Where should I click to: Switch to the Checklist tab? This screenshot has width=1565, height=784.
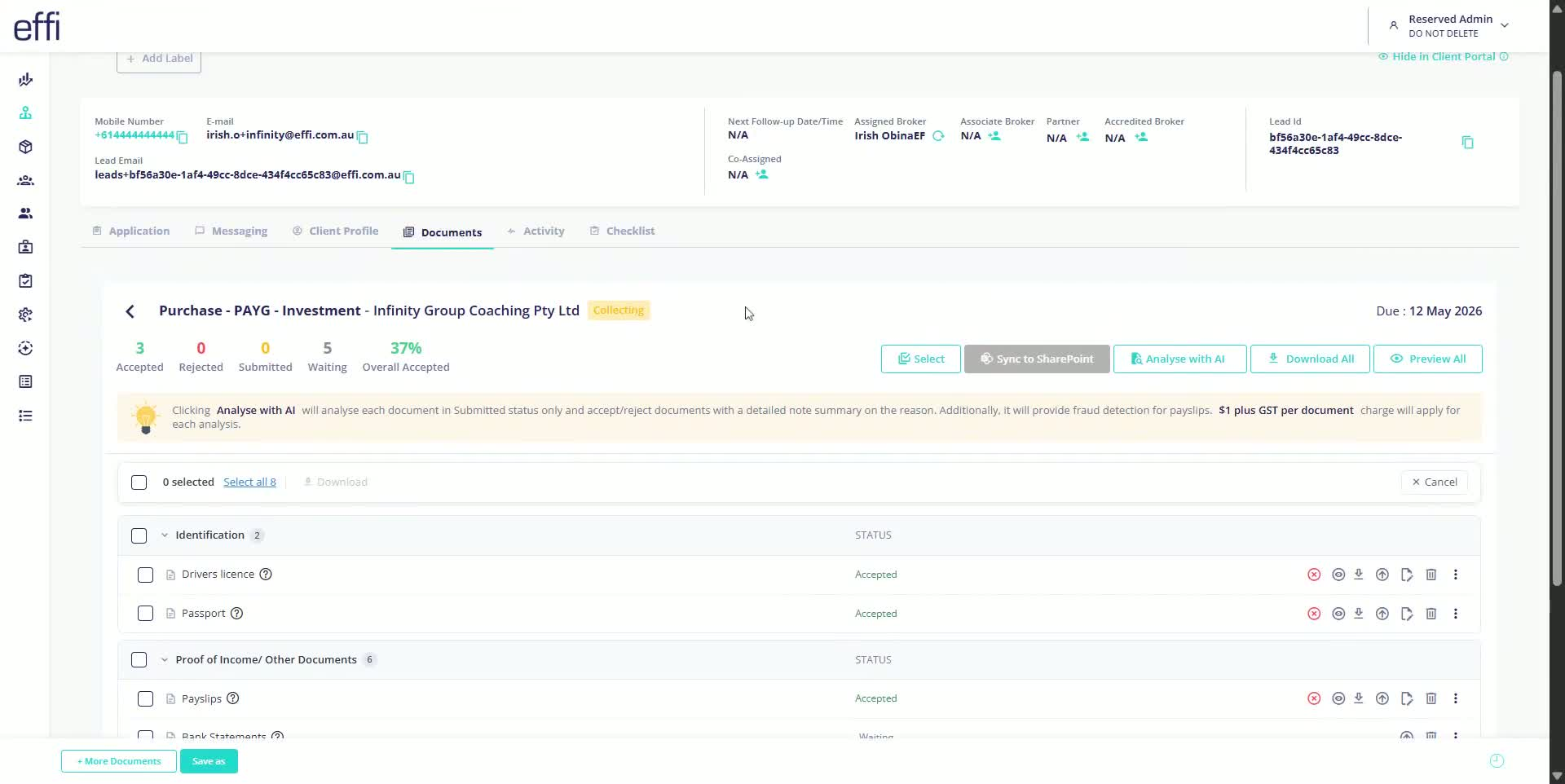(x=623, y=231)
